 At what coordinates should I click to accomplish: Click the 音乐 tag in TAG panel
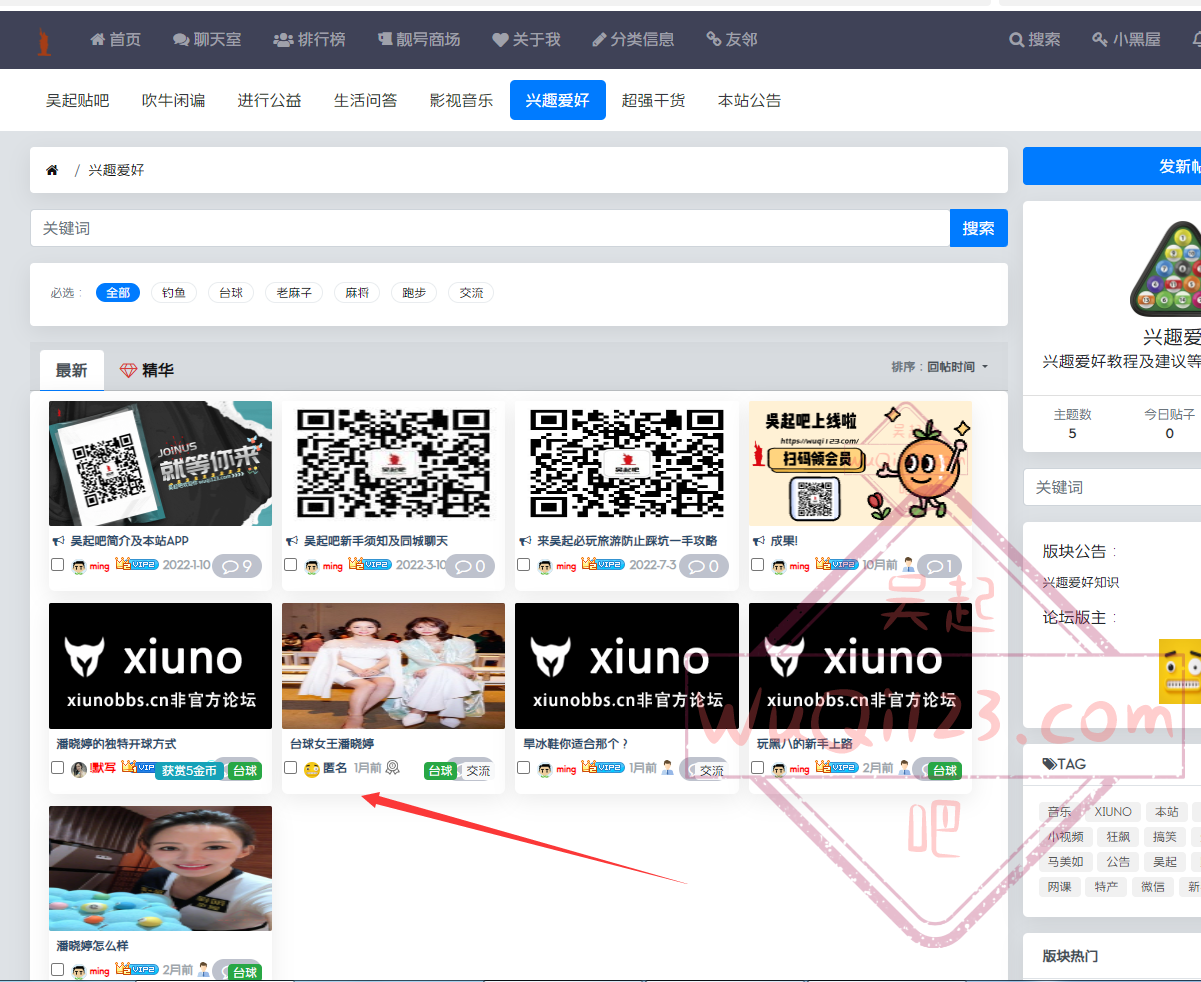coord(1059,812)
